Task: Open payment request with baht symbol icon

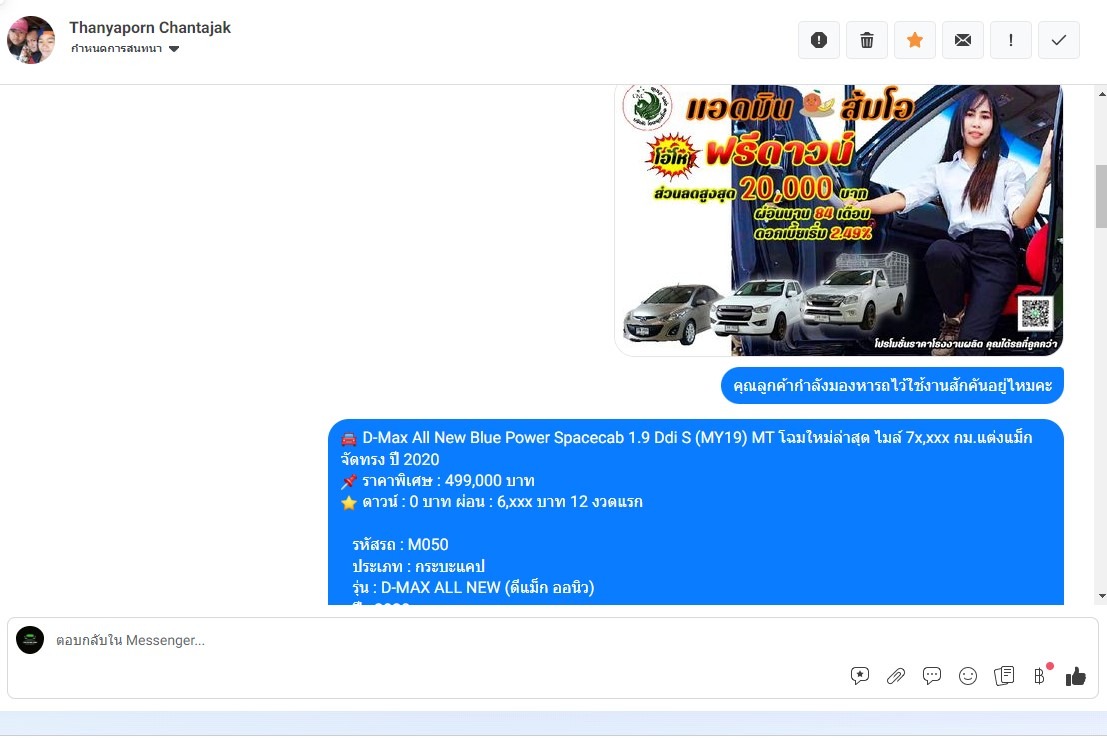Action: tap(1040, 676)
